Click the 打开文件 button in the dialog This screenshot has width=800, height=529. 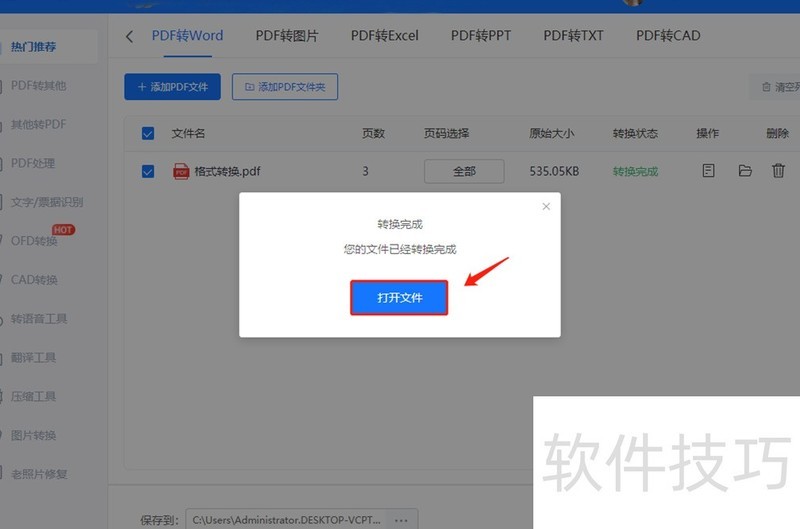[399, 297]
